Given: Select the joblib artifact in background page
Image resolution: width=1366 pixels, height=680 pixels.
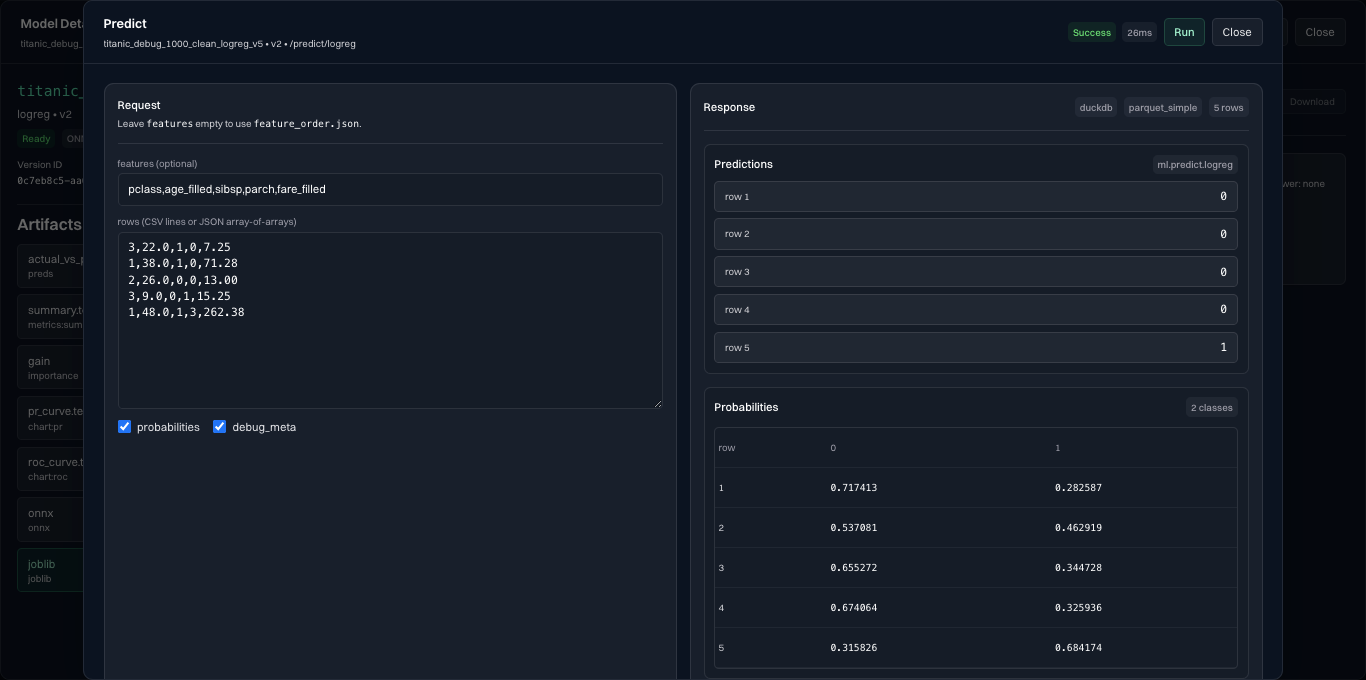Looking at the screenshot, I should (x=50, y=570).
